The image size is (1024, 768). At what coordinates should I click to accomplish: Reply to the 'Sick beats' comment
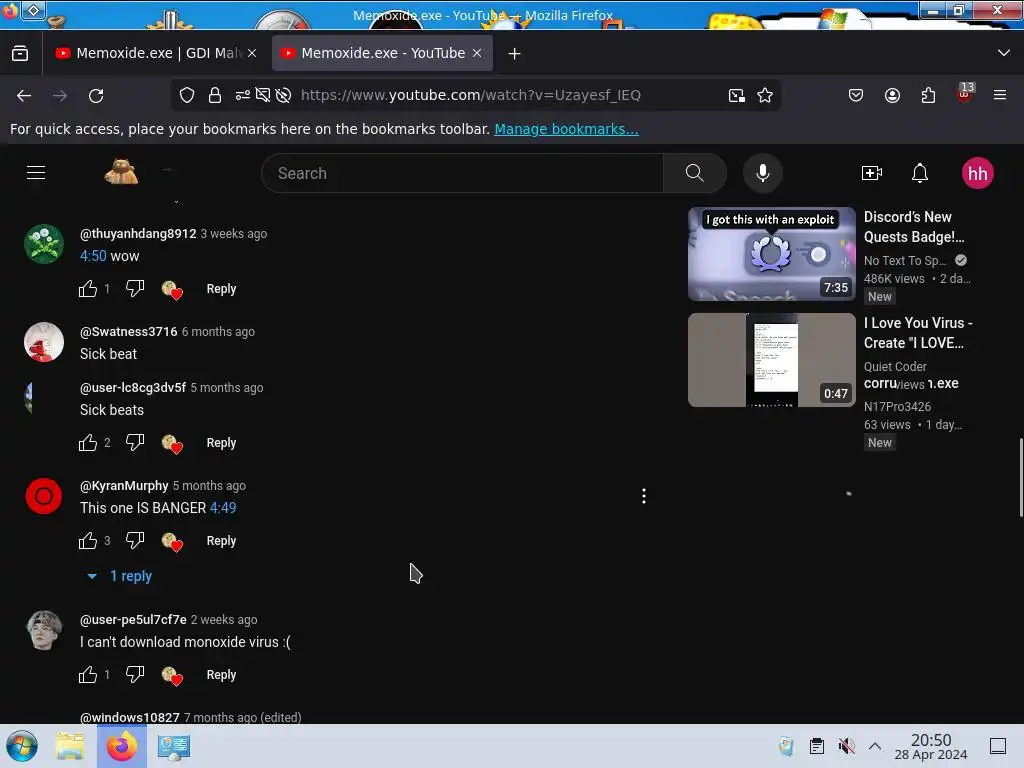[221, 443]
